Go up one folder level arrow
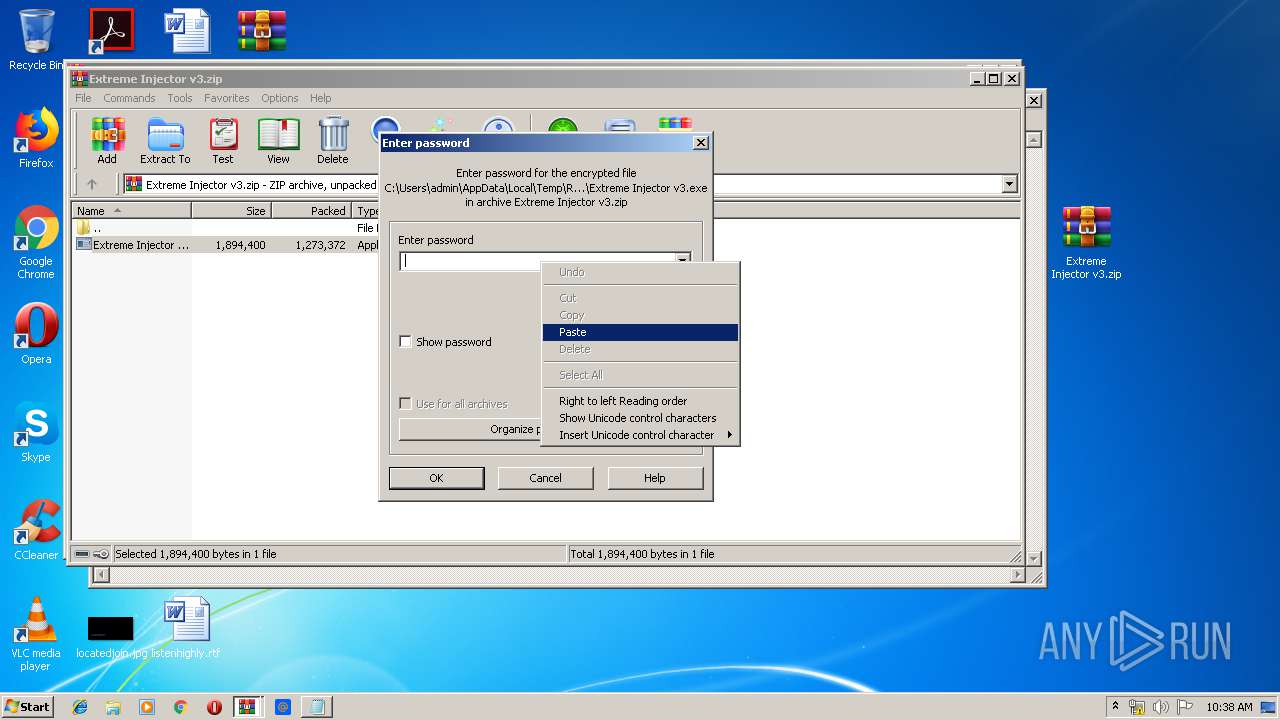 [x=92, y=184]
